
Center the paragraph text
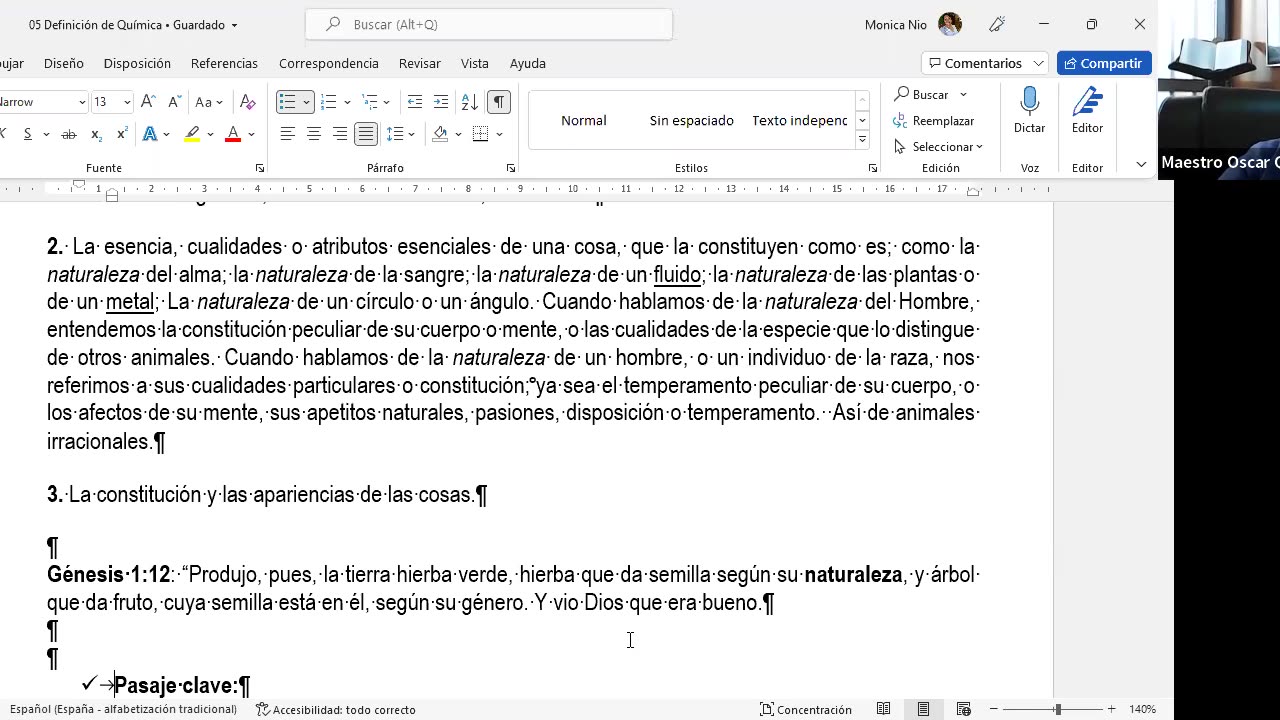pos(313,134)
